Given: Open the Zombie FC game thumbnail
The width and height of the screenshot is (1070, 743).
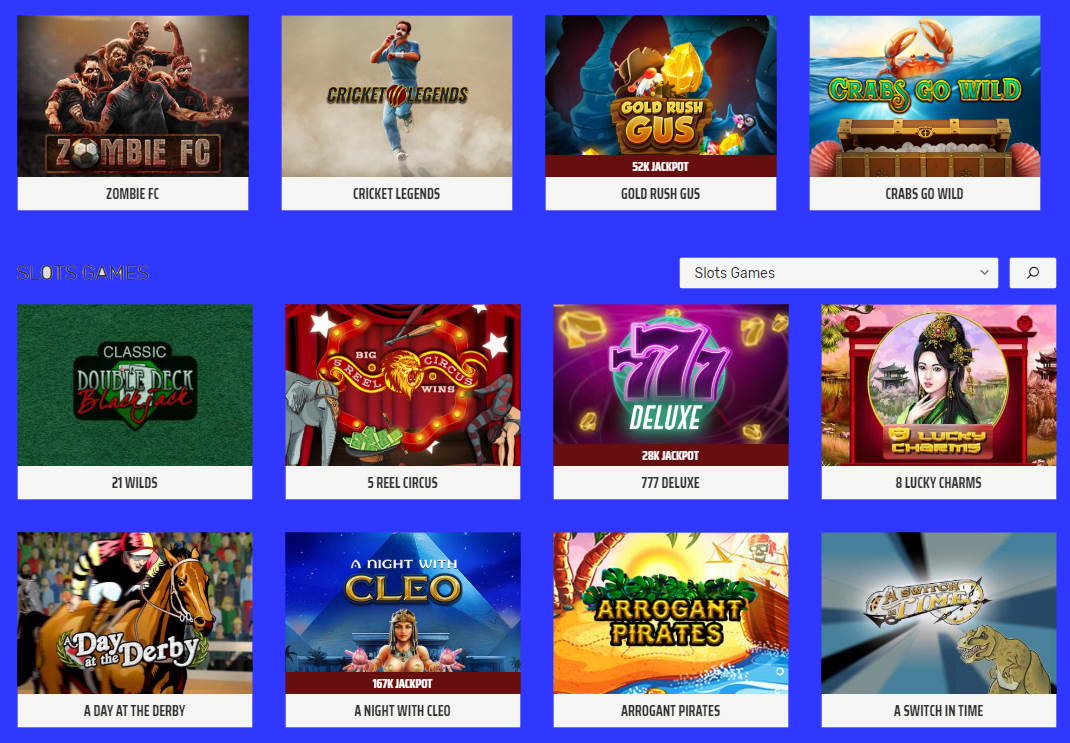Looking at the screenshot, I should click(x=133, y=96).
